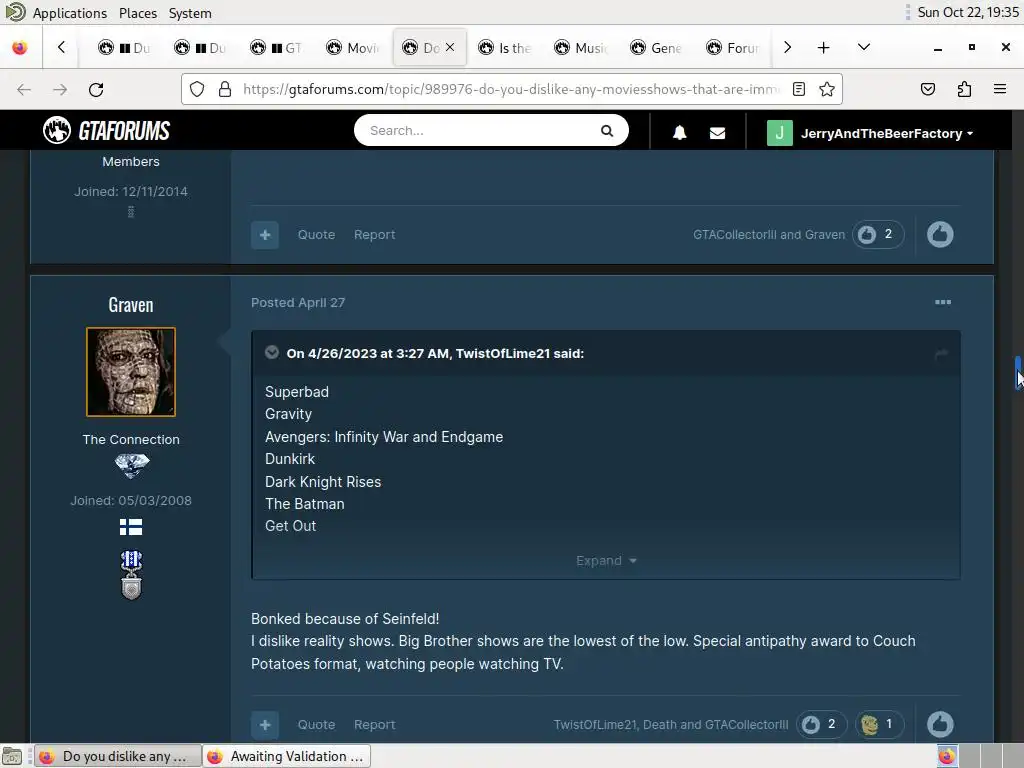Switch to the 'Foru' browser tab
Viewport: 1024px width, 768px height.
(x=732, y=48)
